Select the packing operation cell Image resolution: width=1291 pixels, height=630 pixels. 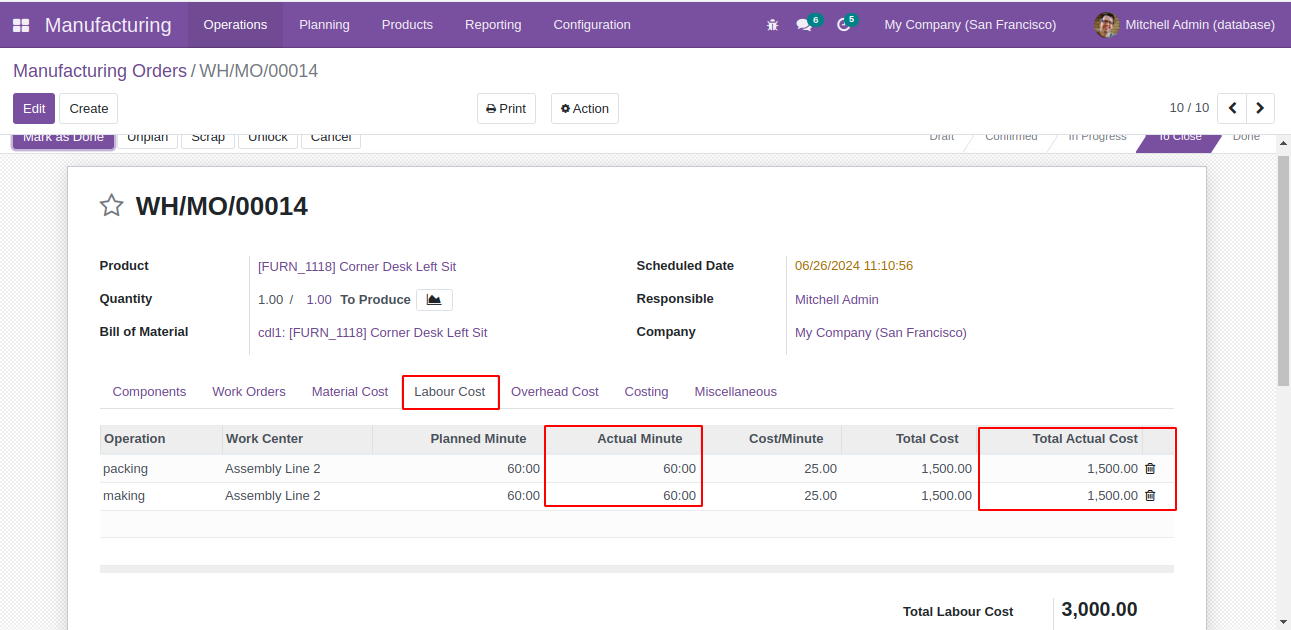point(161,468)
